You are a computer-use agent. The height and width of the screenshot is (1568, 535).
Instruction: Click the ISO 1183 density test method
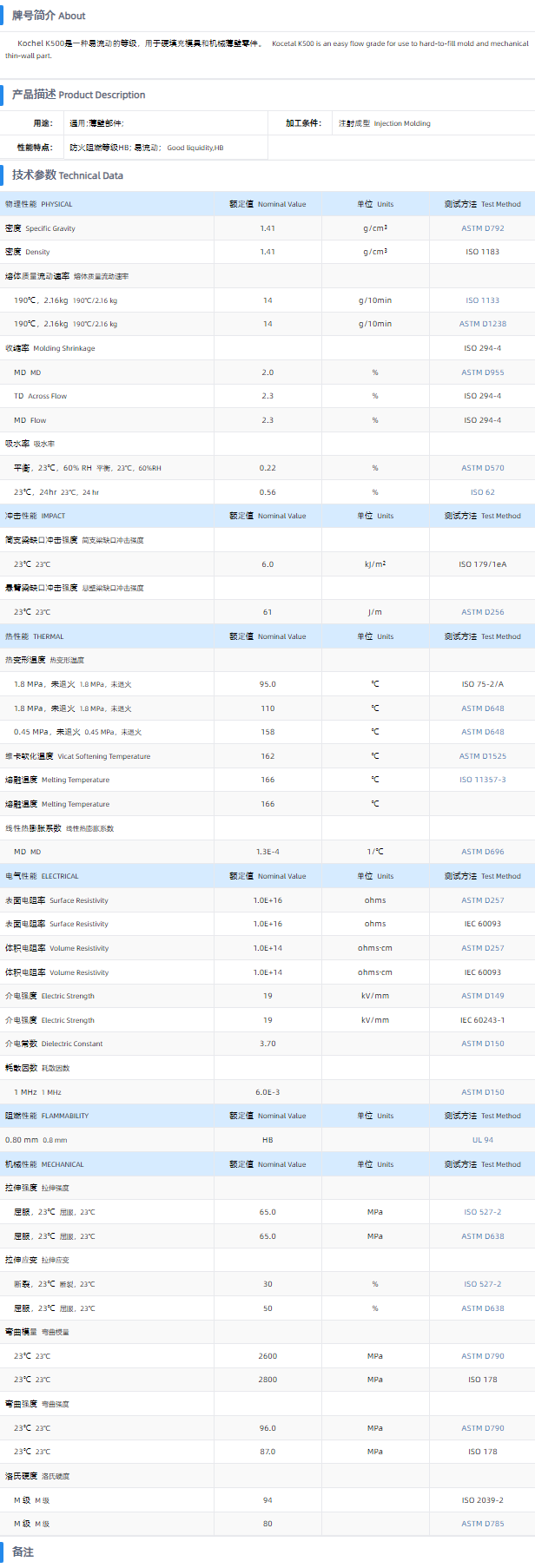[x=482, y=252]
